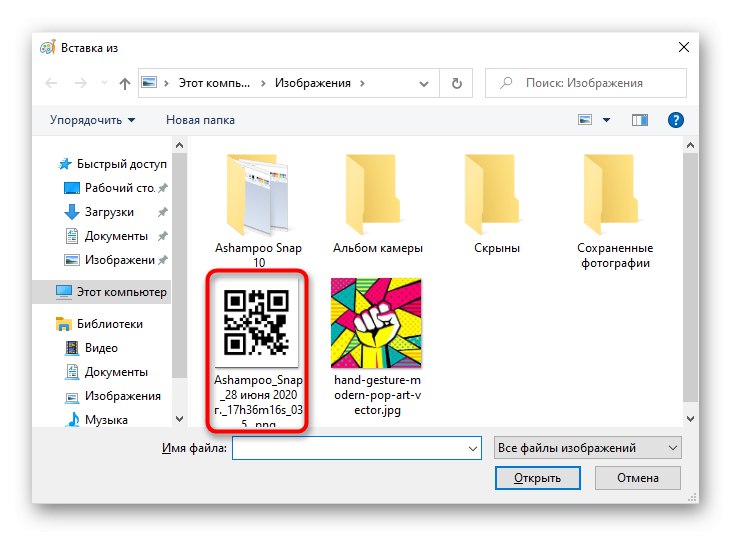The image size is (731, 536).
Task: Open 'Документы' under Библиотеки
Action: 116,372
